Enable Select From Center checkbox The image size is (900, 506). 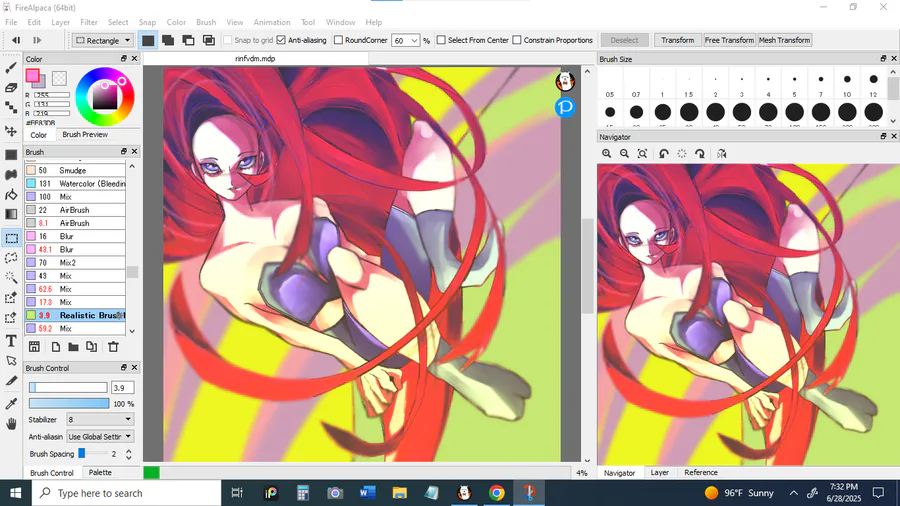(441, 40)
